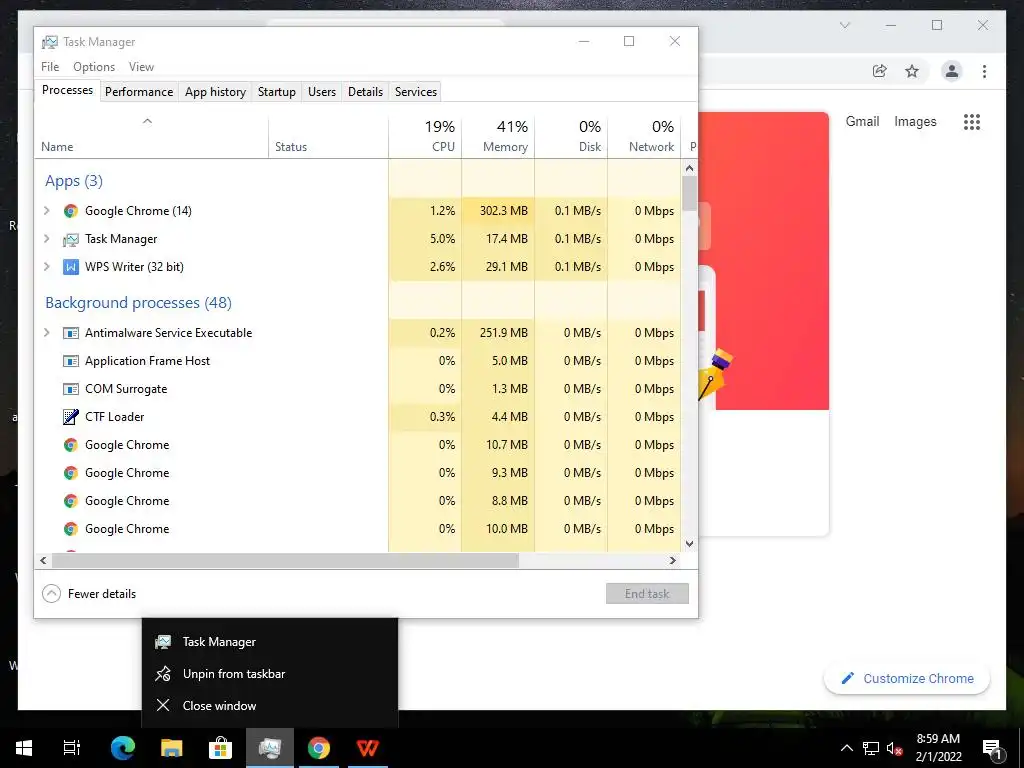Click Chrome tab search chevron

click(x=845, y=25)
